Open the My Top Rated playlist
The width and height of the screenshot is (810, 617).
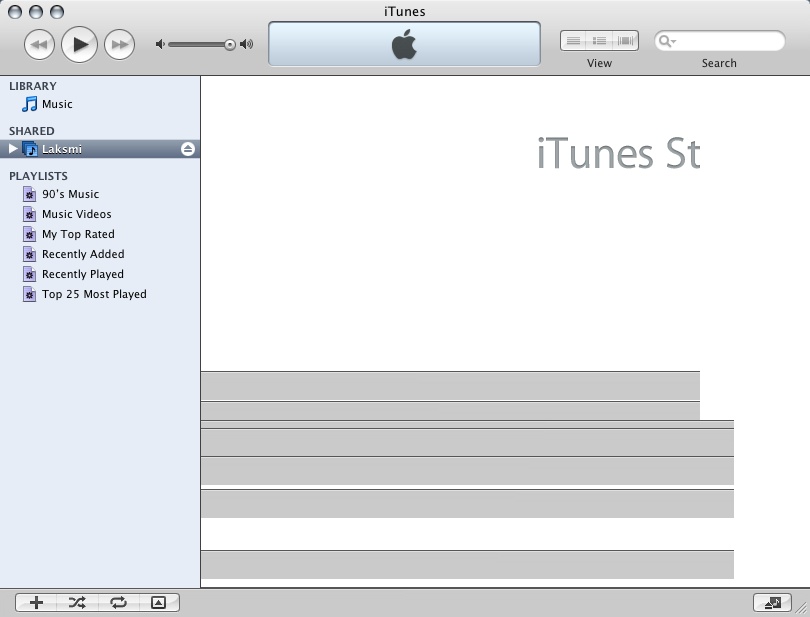78,235
